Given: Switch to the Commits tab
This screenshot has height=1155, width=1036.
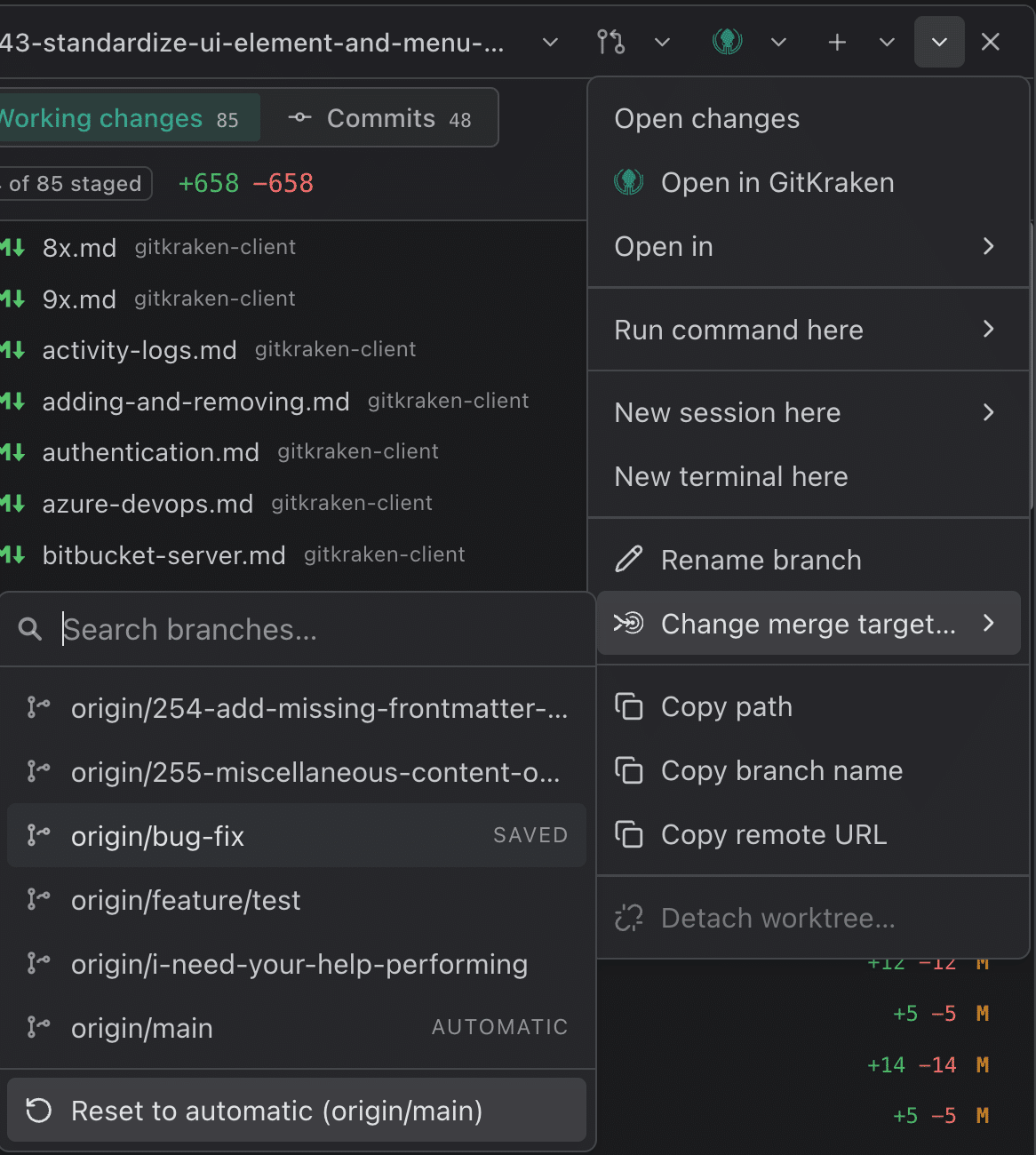Looking at the screenshot, I should tap(379, 118).
